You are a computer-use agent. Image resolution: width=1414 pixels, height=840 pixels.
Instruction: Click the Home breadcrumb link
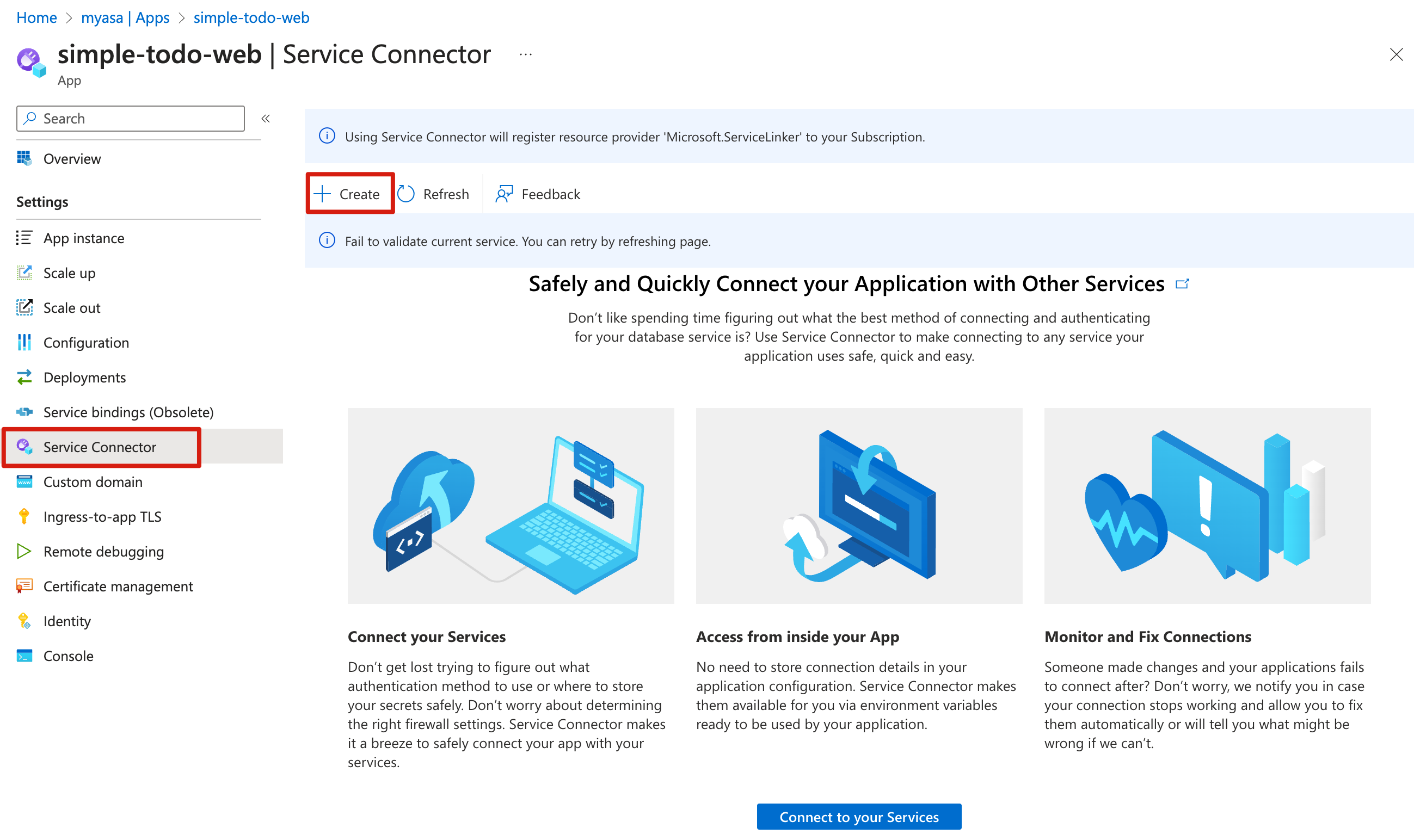coord(36,17)
